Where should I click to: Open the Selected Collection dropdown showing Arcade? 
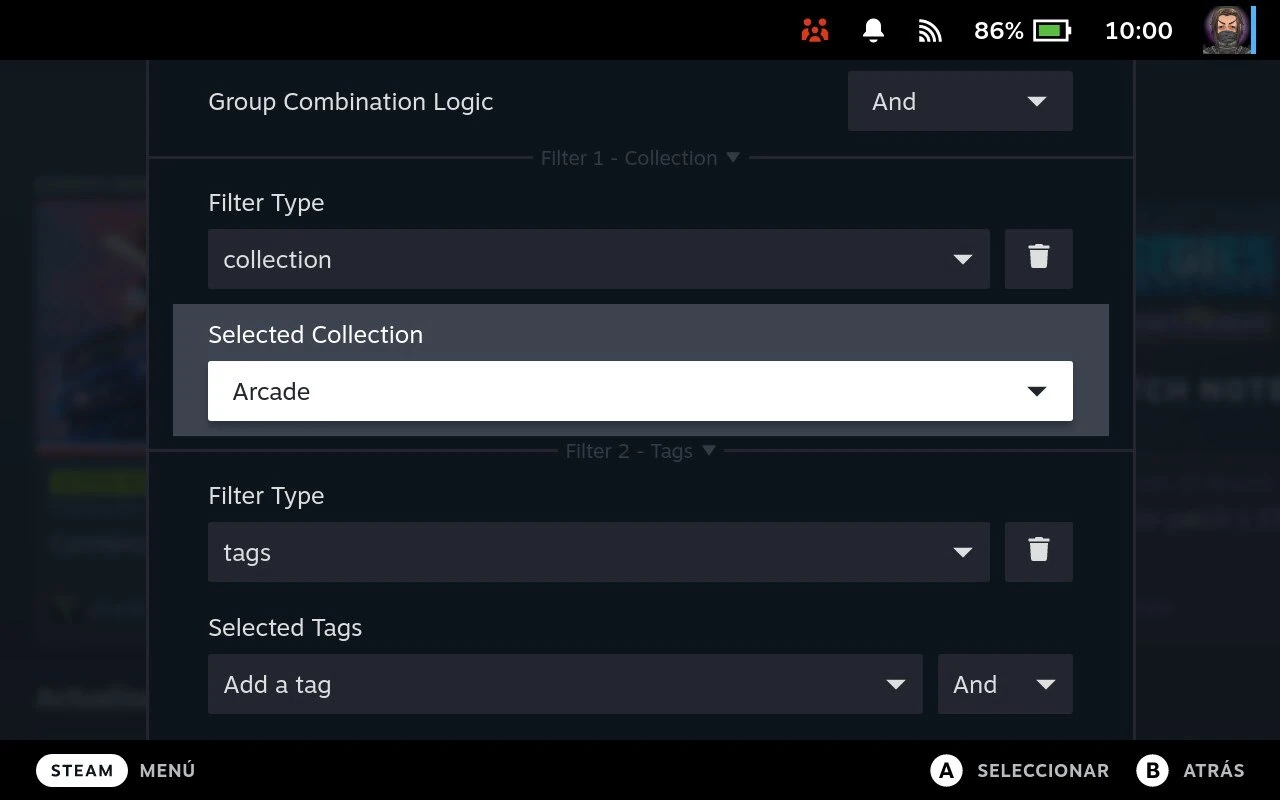(639, 391)
